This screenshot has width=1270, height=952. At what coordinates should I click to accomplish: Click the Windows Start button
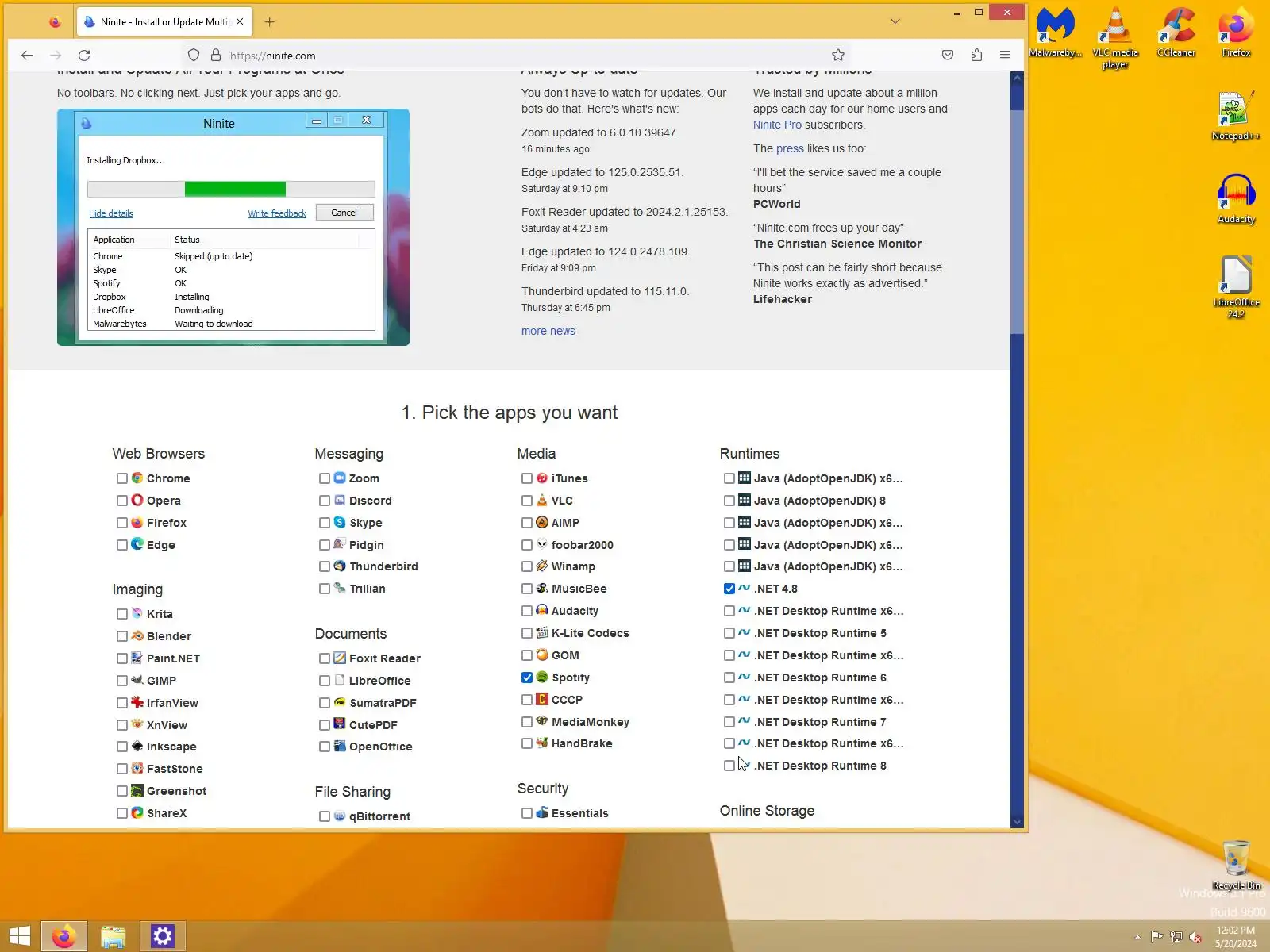point(19,937)
